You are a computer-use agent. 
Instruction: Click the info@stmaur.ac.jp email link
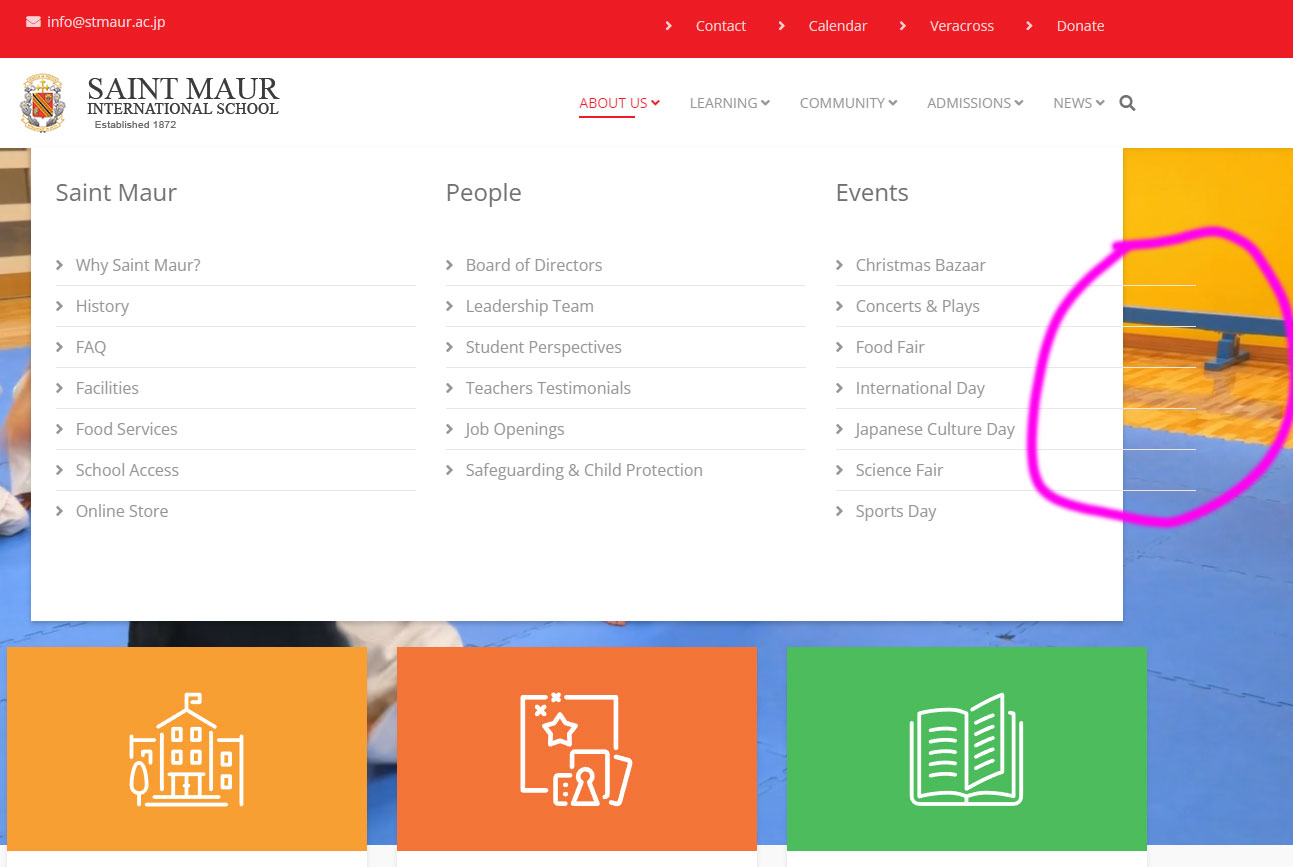pyautogui.click(x=106, y=22)
